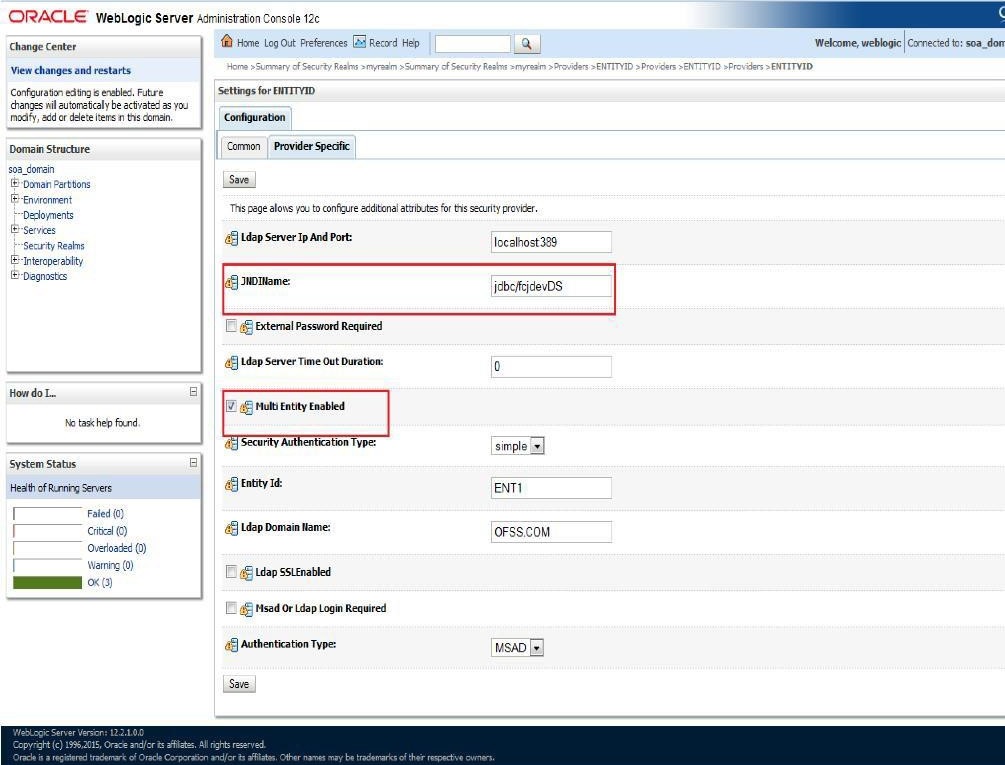The width and height of the screenshot is (1005, 765).
Task: Click the Critical (0) health link
Action: click(107, 531)
